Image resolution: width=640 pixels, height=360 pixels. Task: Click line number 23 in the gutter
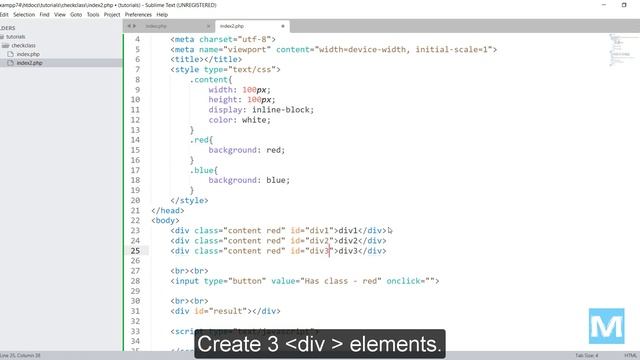coord(135,231)
